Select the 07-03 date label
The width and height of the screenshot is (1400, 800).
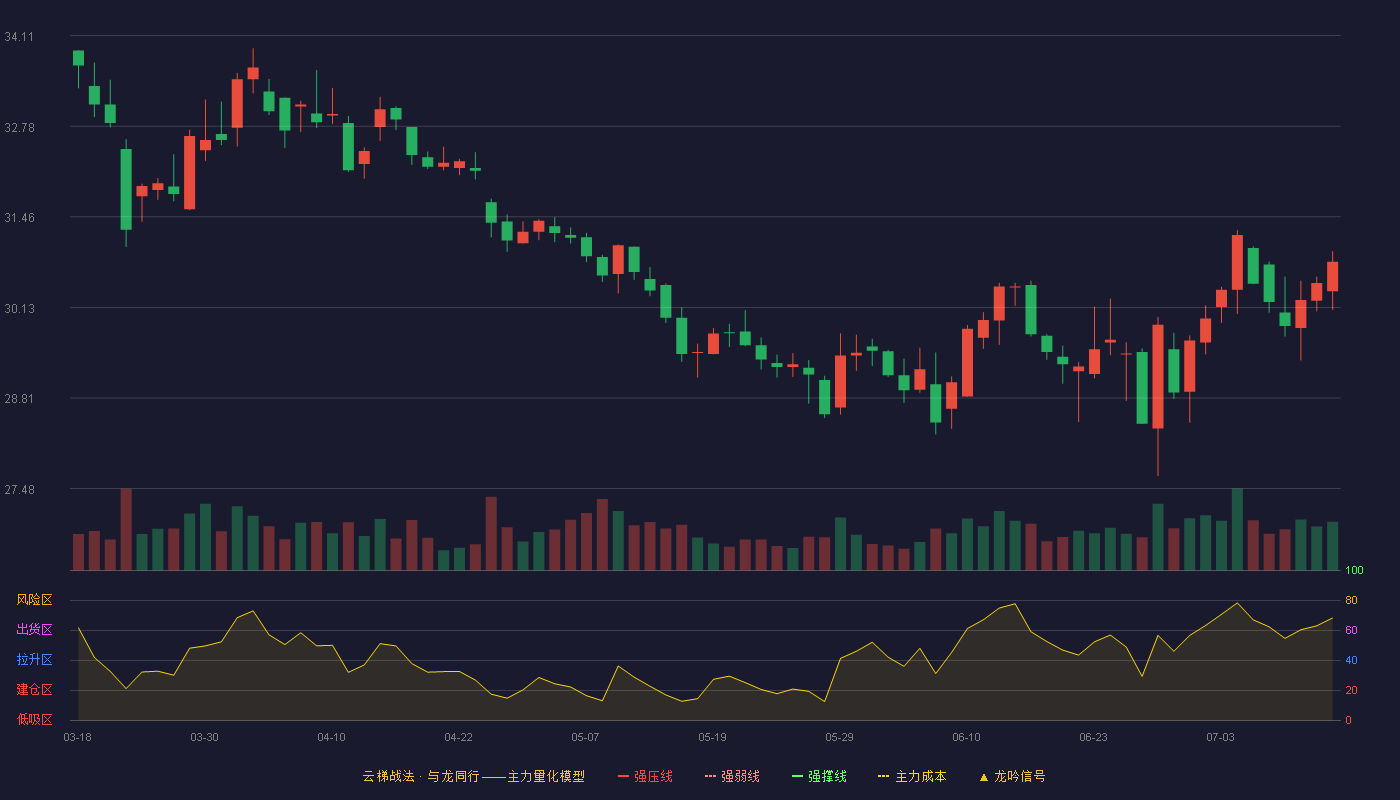coord(1220,737)
